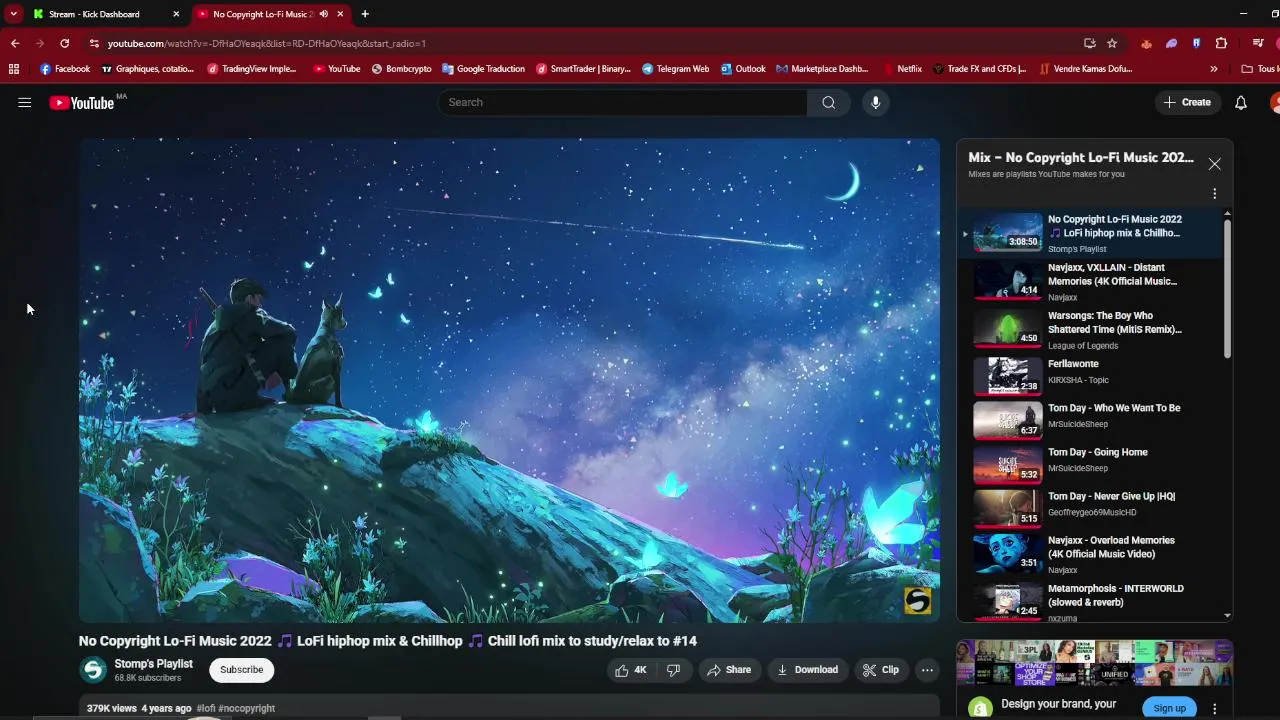The height and width of the screenshot is (720, 1280).
Task: Click the Download button
Action: click(808, 670)
